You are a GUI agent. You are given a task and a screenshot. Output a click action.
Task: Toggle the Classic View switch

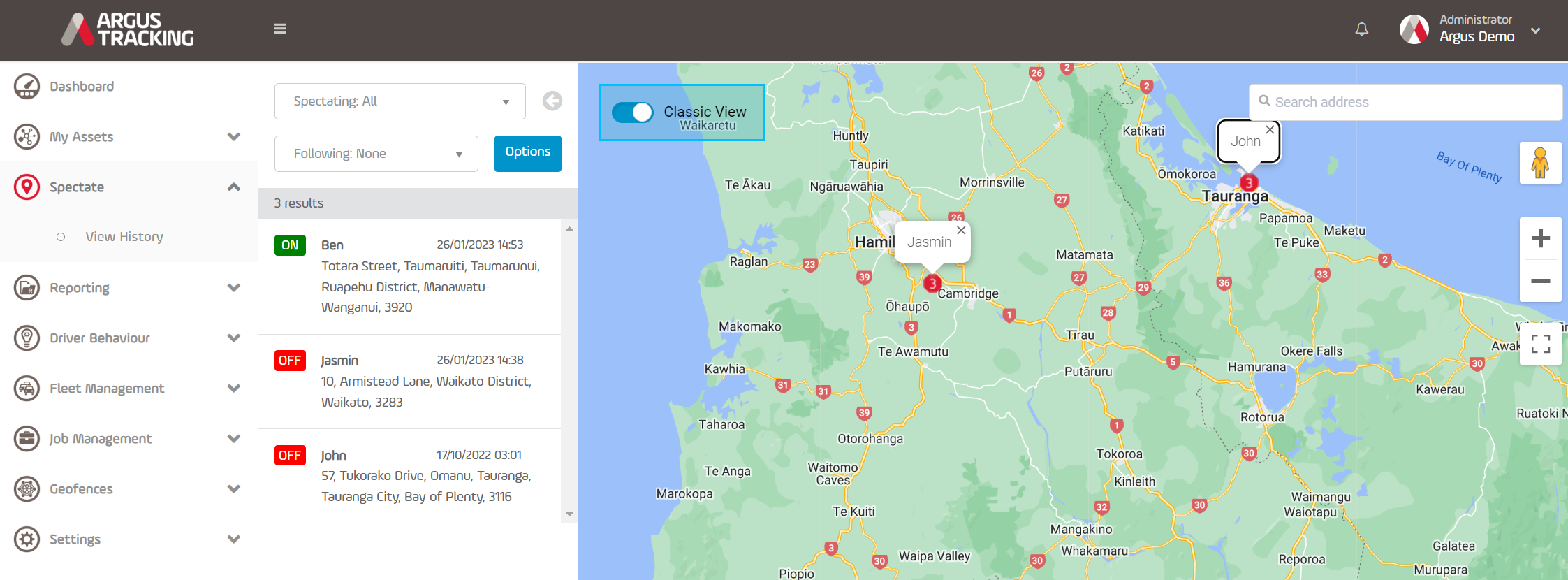pyautogui.click(x=633, y=112)
